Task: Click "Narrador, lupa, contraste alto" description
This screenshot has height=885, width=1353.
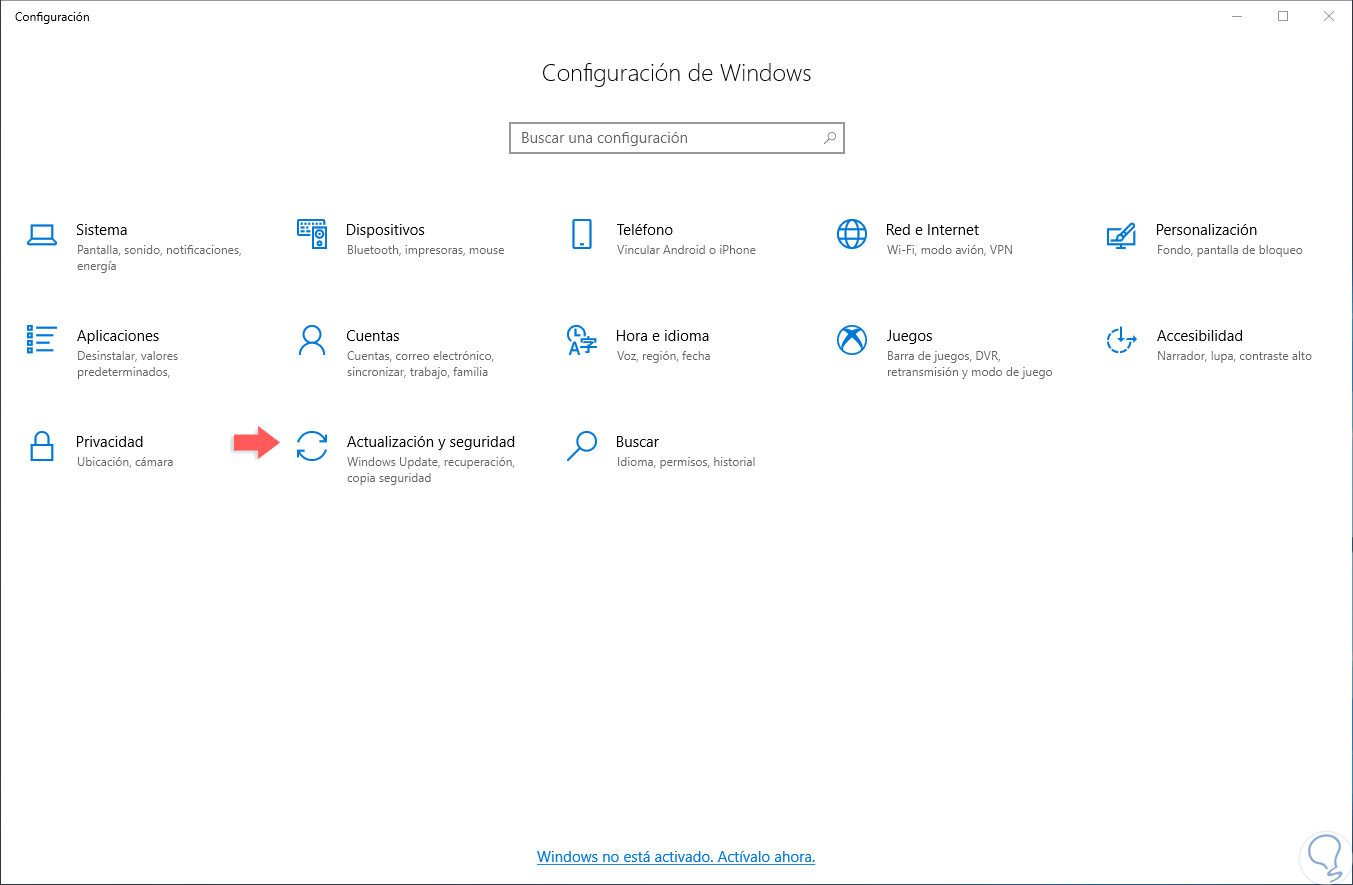Action: pos(1235,356)
